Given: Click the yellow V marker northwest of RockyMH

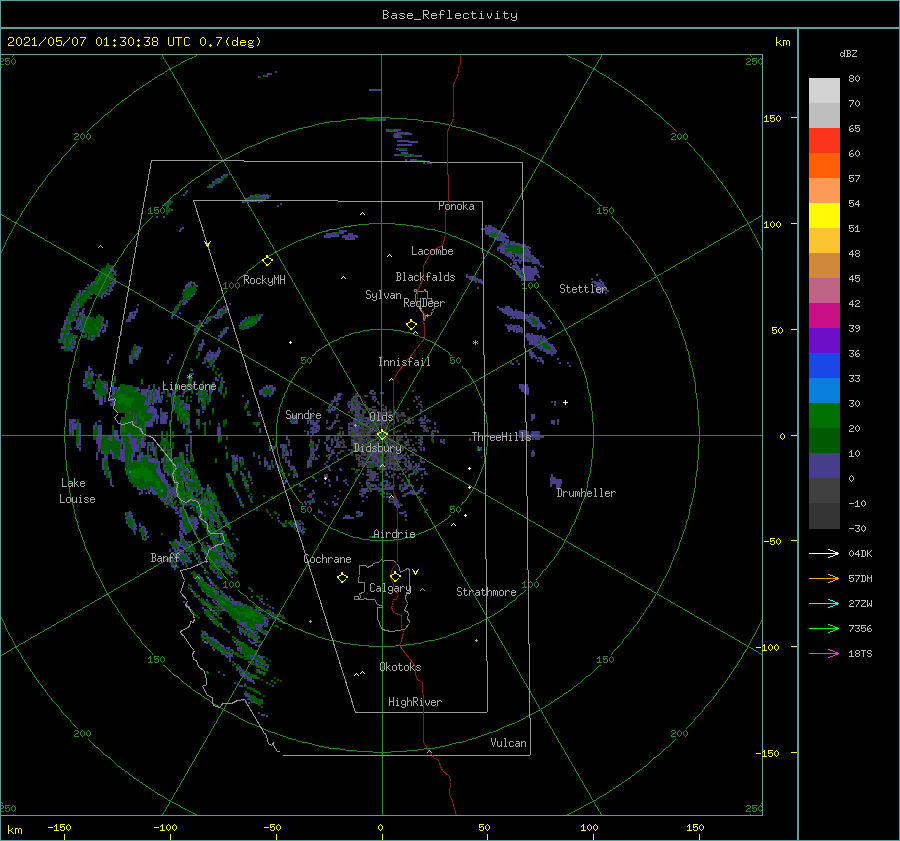Looking at the screenshot, I should pos(208,244).
